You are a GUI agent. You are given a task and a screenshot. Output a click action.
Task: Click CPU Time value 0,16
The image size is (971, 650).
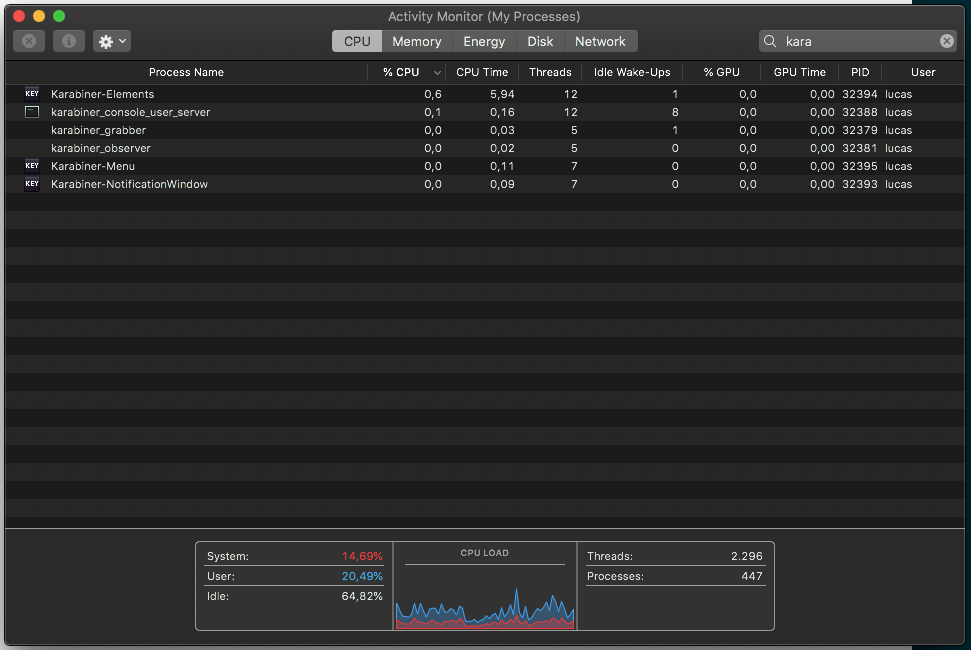tap(502, 112)
